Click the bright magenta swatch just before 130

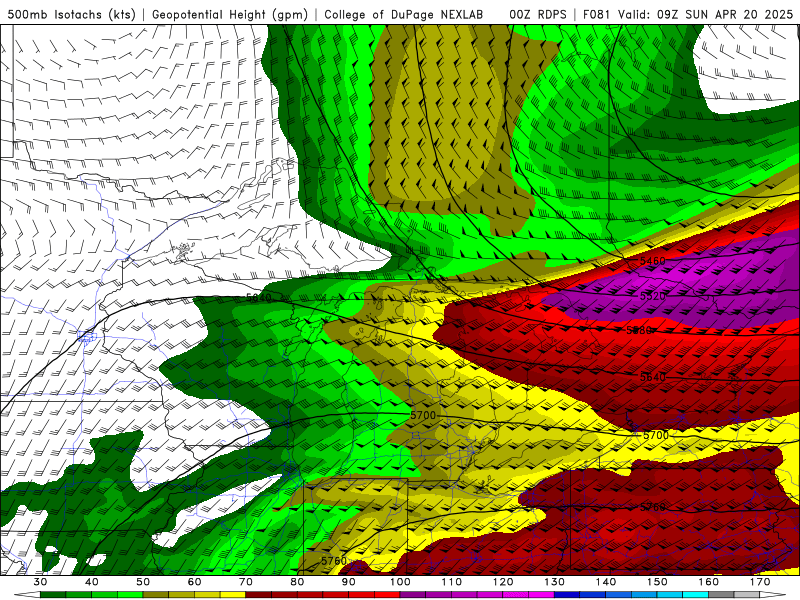tap(541, 595)
